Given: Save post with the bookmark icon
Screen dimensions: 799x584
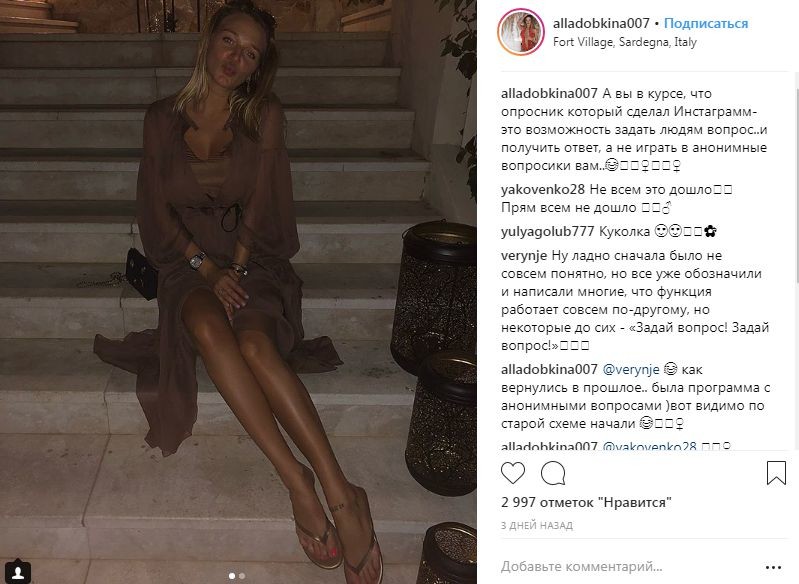Looking at the screenshot, I should (776, 472).
